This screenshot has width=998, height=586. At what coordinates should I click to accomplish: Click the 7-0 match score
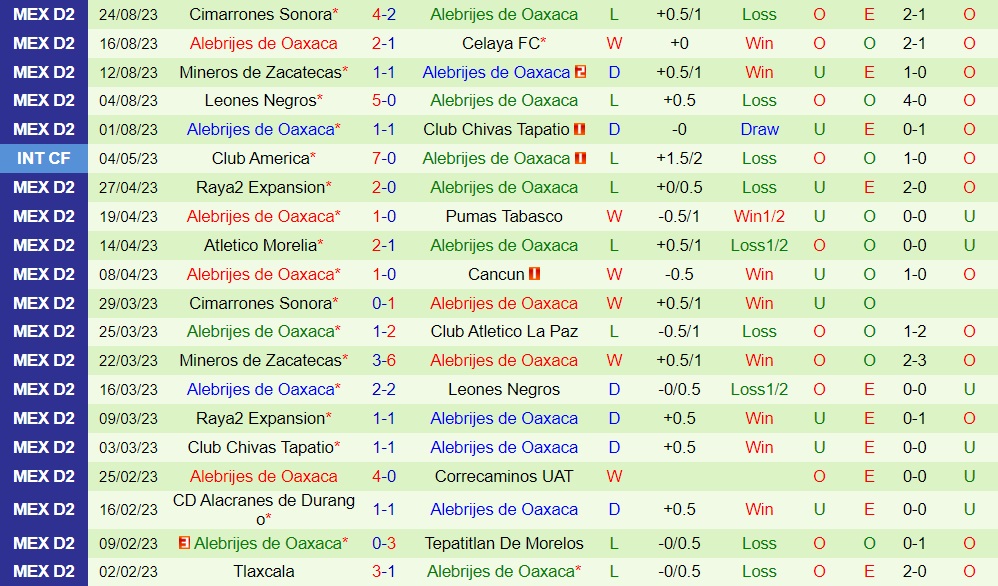click(x=384, y=158)
